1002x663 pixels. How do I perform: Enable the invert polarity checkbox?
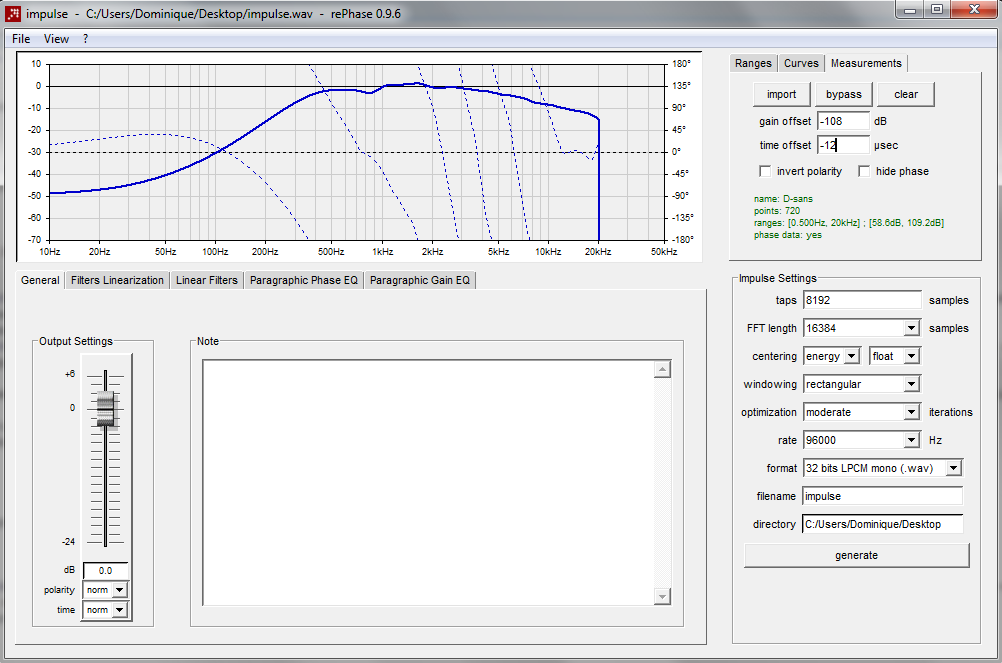(765, 171)
